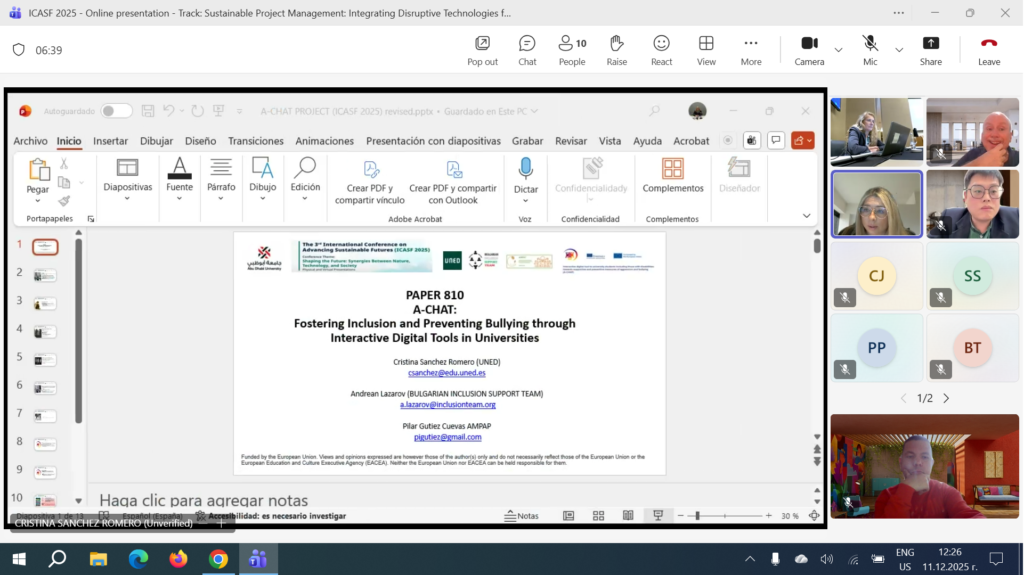Image resolution: width=1024 pixels, height=575 pixels.
Task: Turn on the Camera
Action: pos(809,49)
